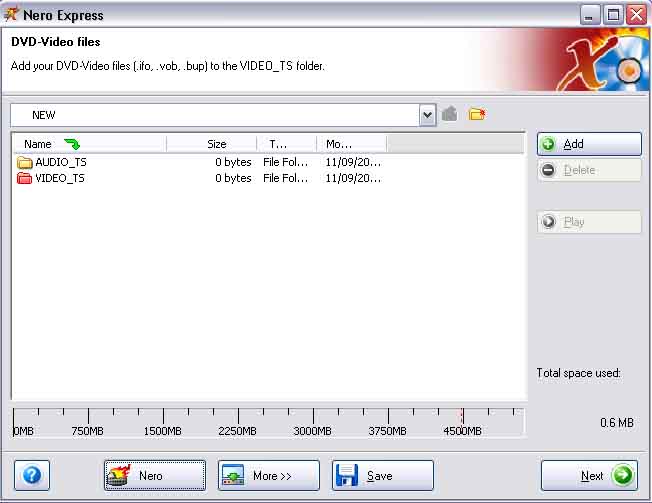
Task: Click the VIDEO_TS File Fol... type cell
Action: pos(286,178)
